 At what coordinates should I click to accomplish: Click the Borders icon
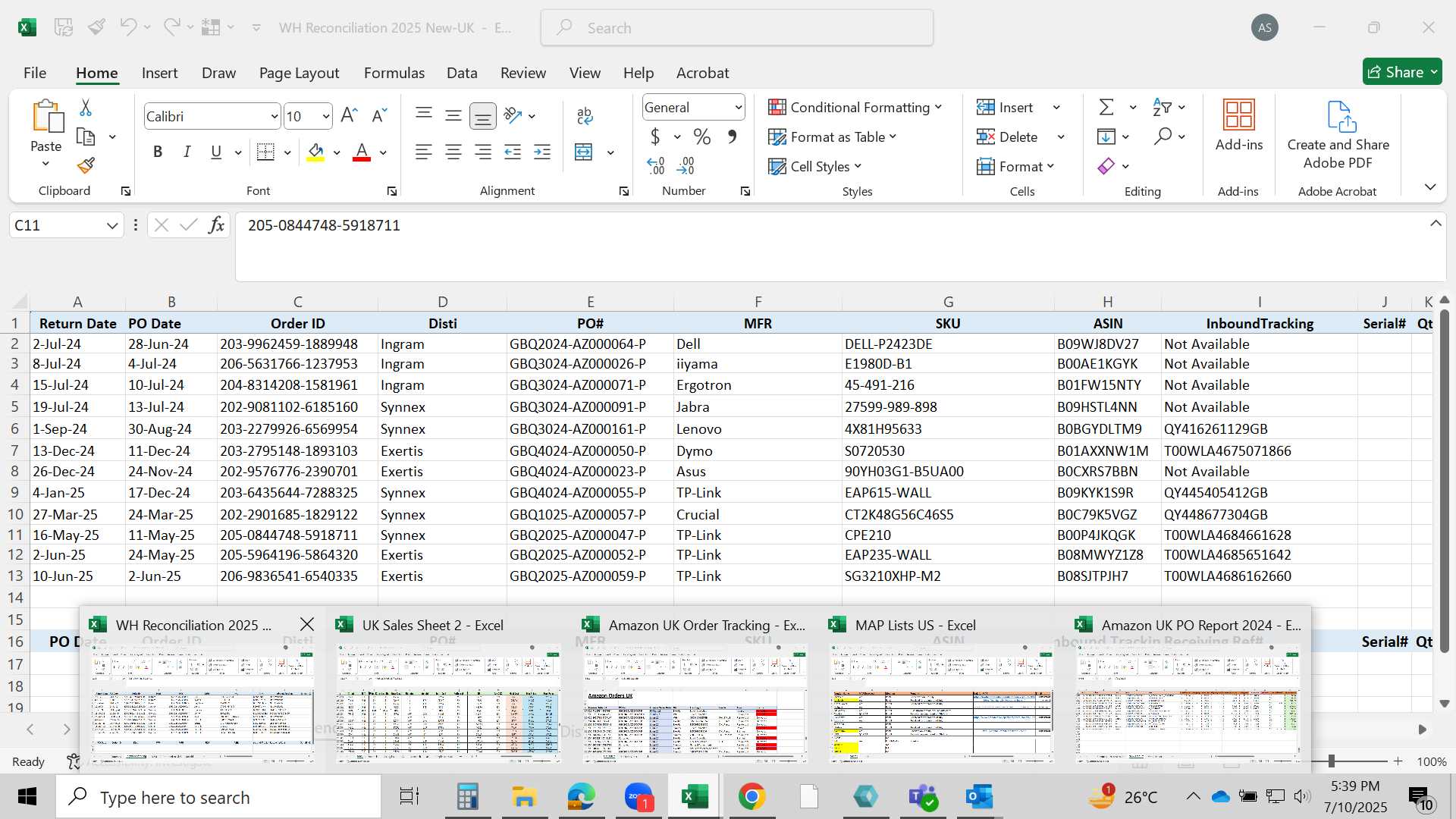(x=265, y=152)
